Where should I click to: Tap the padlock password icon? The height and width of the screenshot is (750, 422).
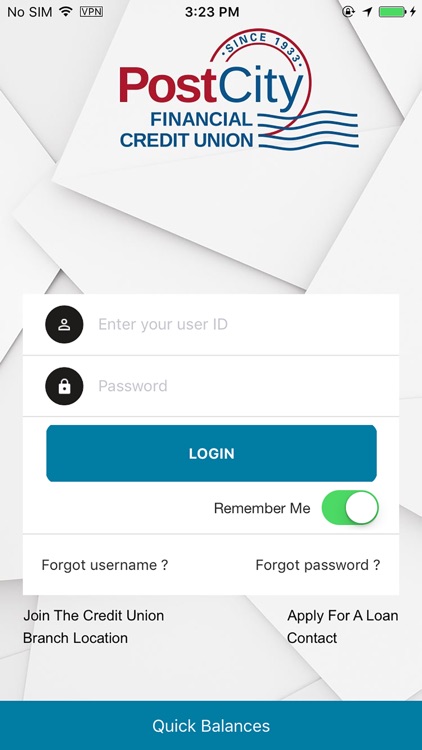64,386
